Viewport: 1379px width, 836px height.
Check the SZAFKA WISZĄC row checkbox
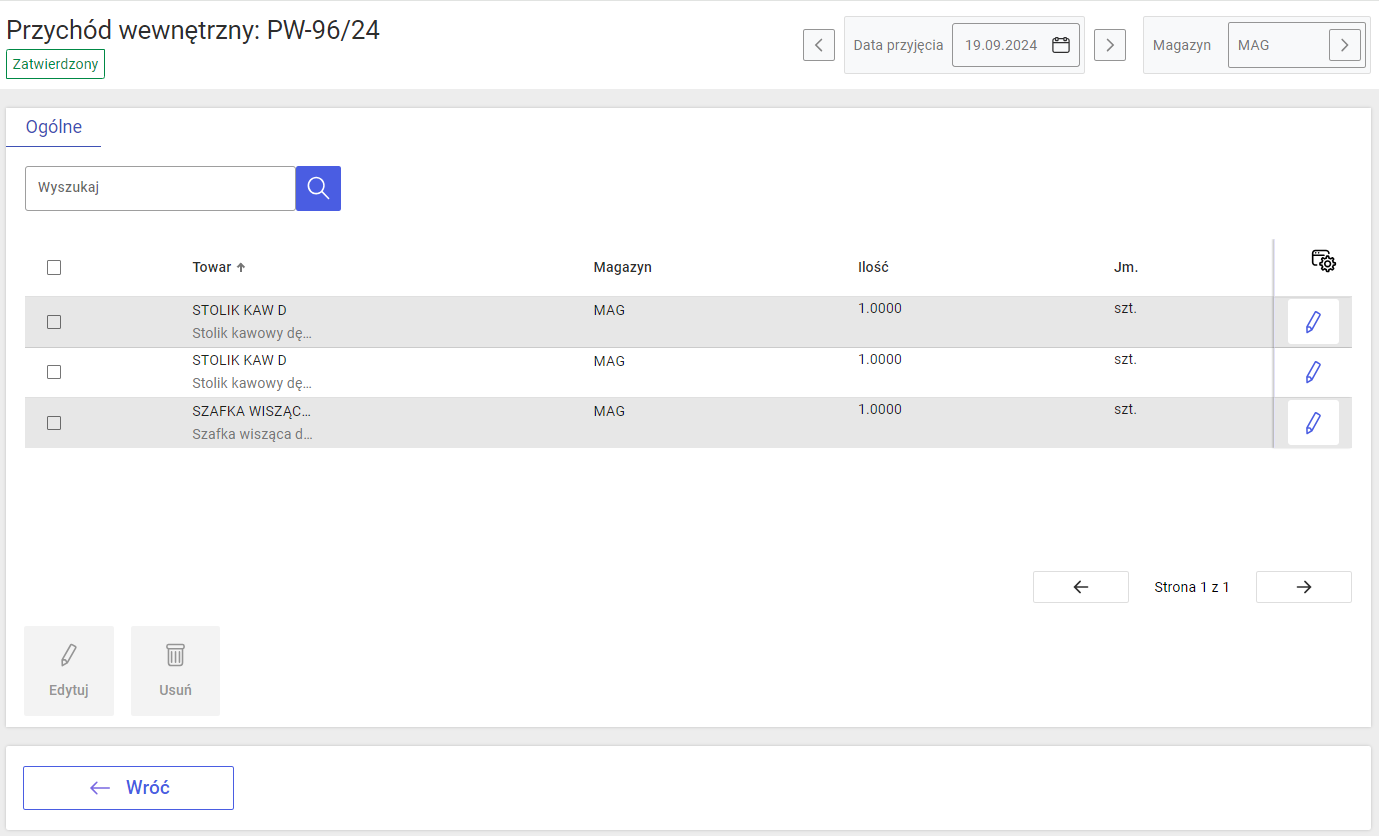(x=54, y=423)
